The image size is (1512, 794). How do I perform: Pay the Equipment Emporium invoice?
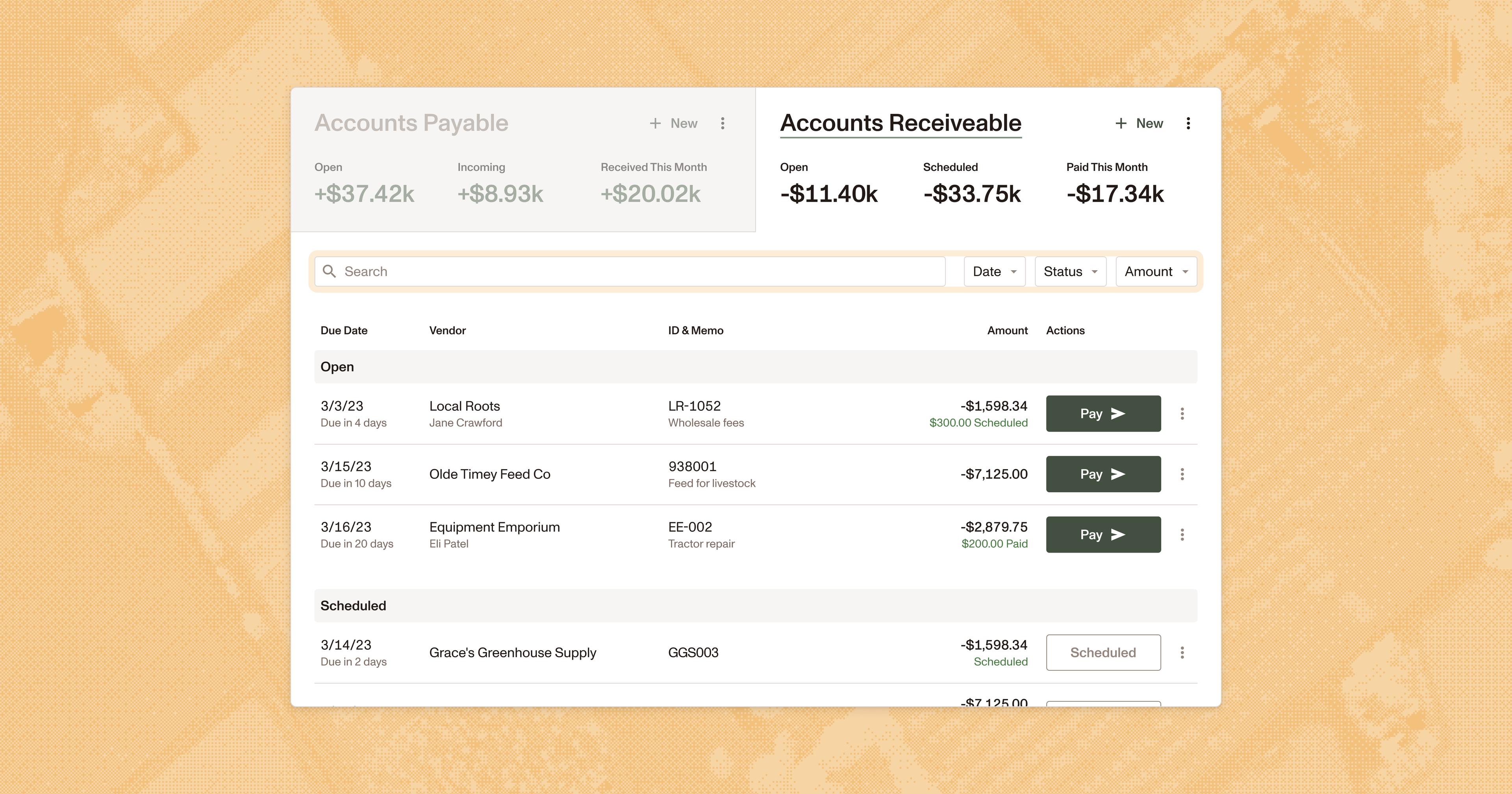point(1103,534)
